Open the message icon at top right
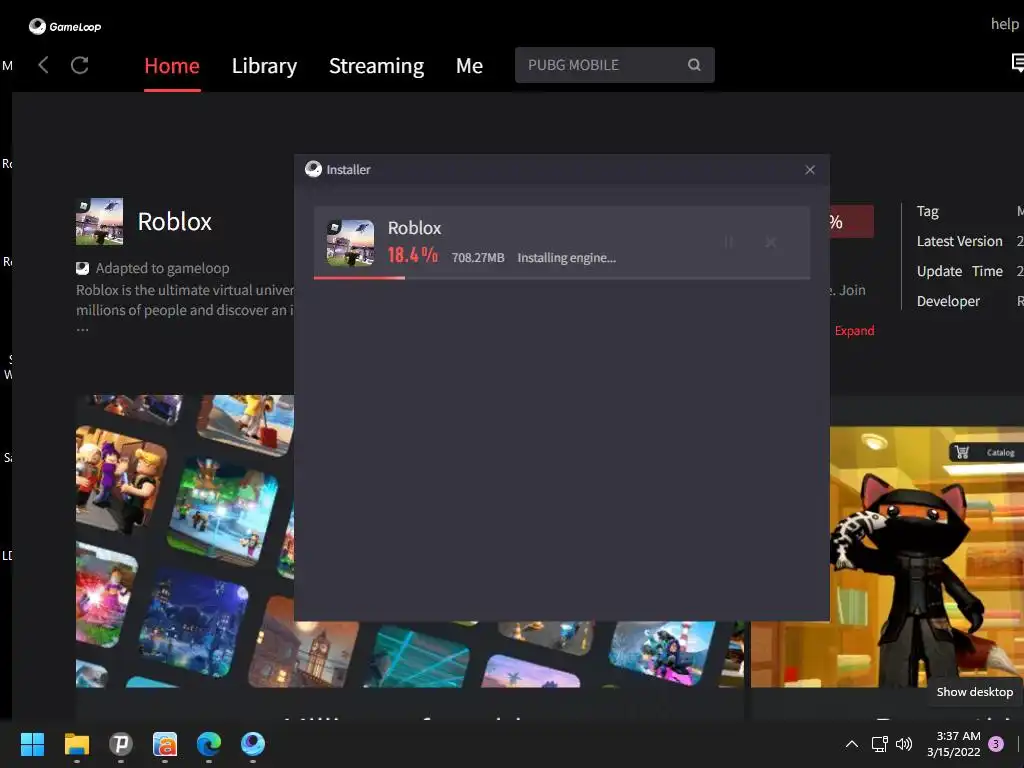This screenshot has height=768, width=1024. pyautogui.click(x=1017, y=63)
